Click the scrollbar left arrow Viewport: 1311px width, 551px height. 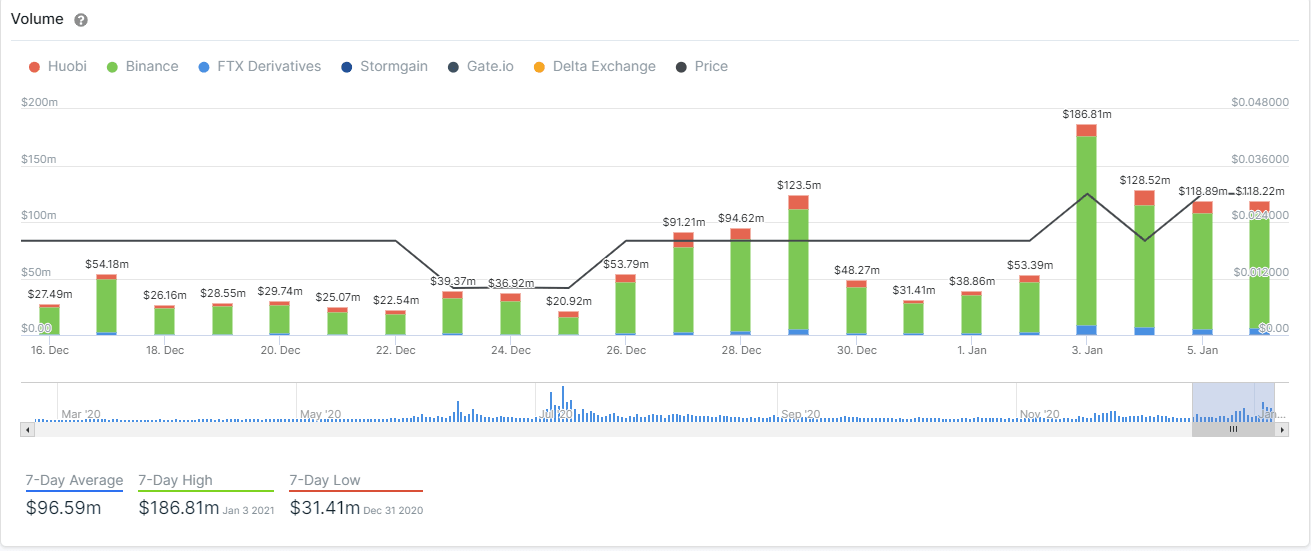coord(27,429)
